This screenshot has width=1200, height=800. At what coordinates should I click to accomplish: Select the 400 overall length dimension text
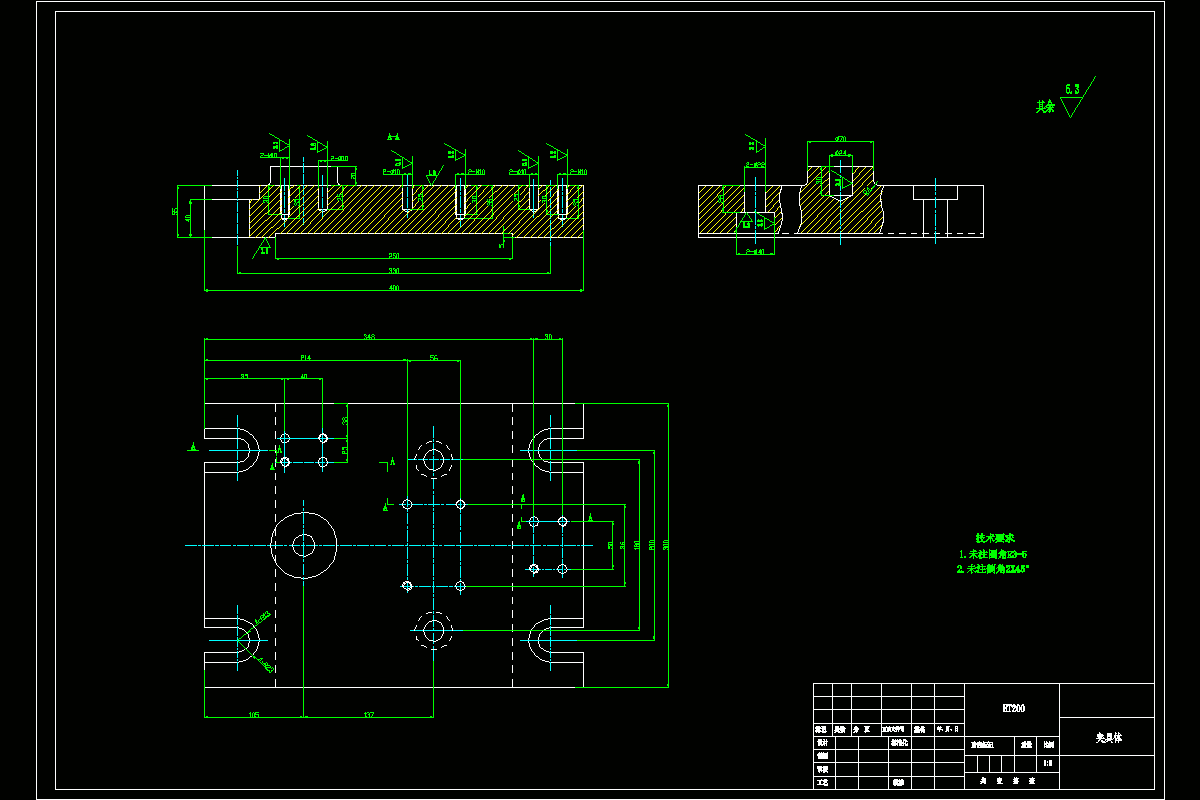[x=394, y=288]
